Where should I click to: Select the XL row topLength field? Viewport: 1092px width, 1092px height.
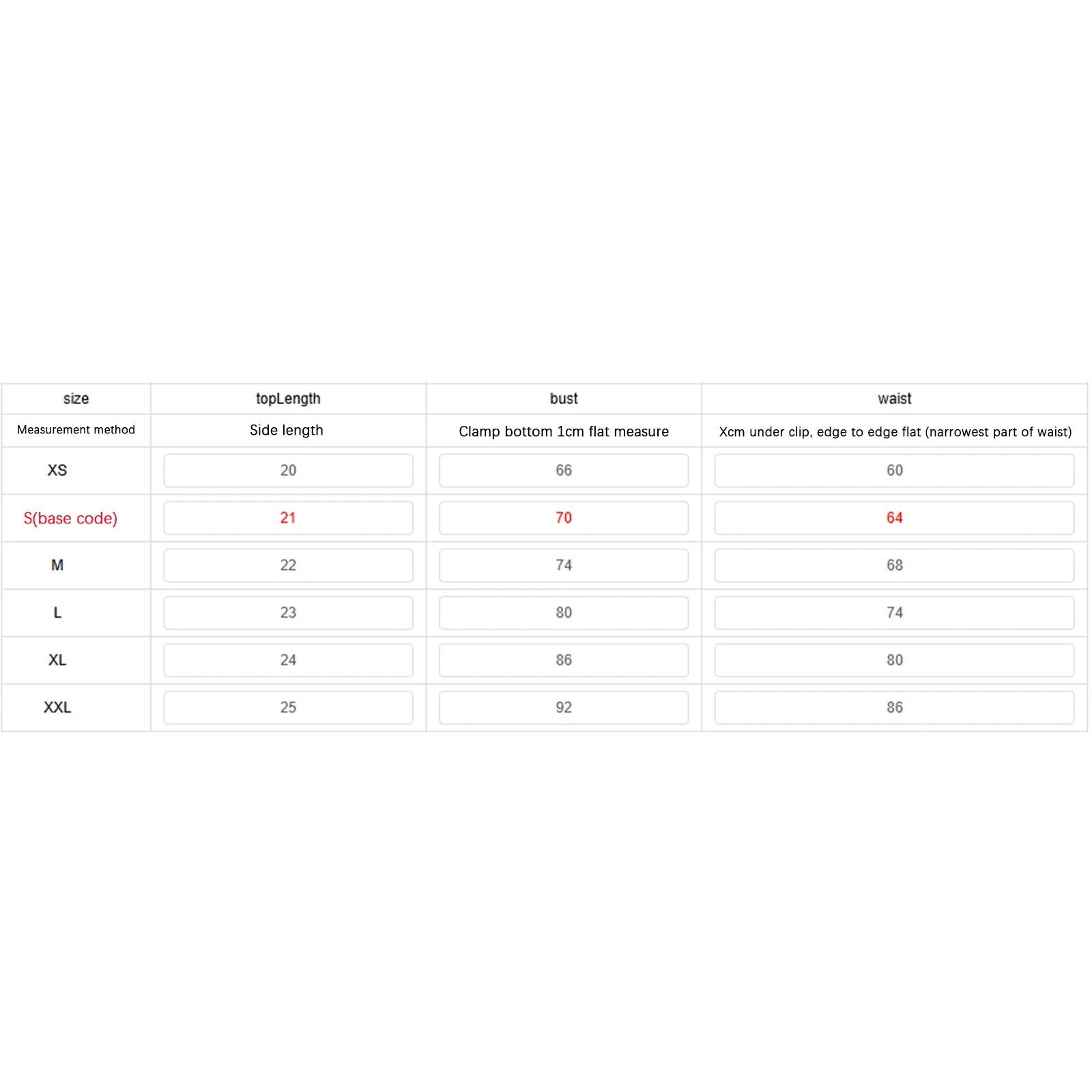pos(288,660)
